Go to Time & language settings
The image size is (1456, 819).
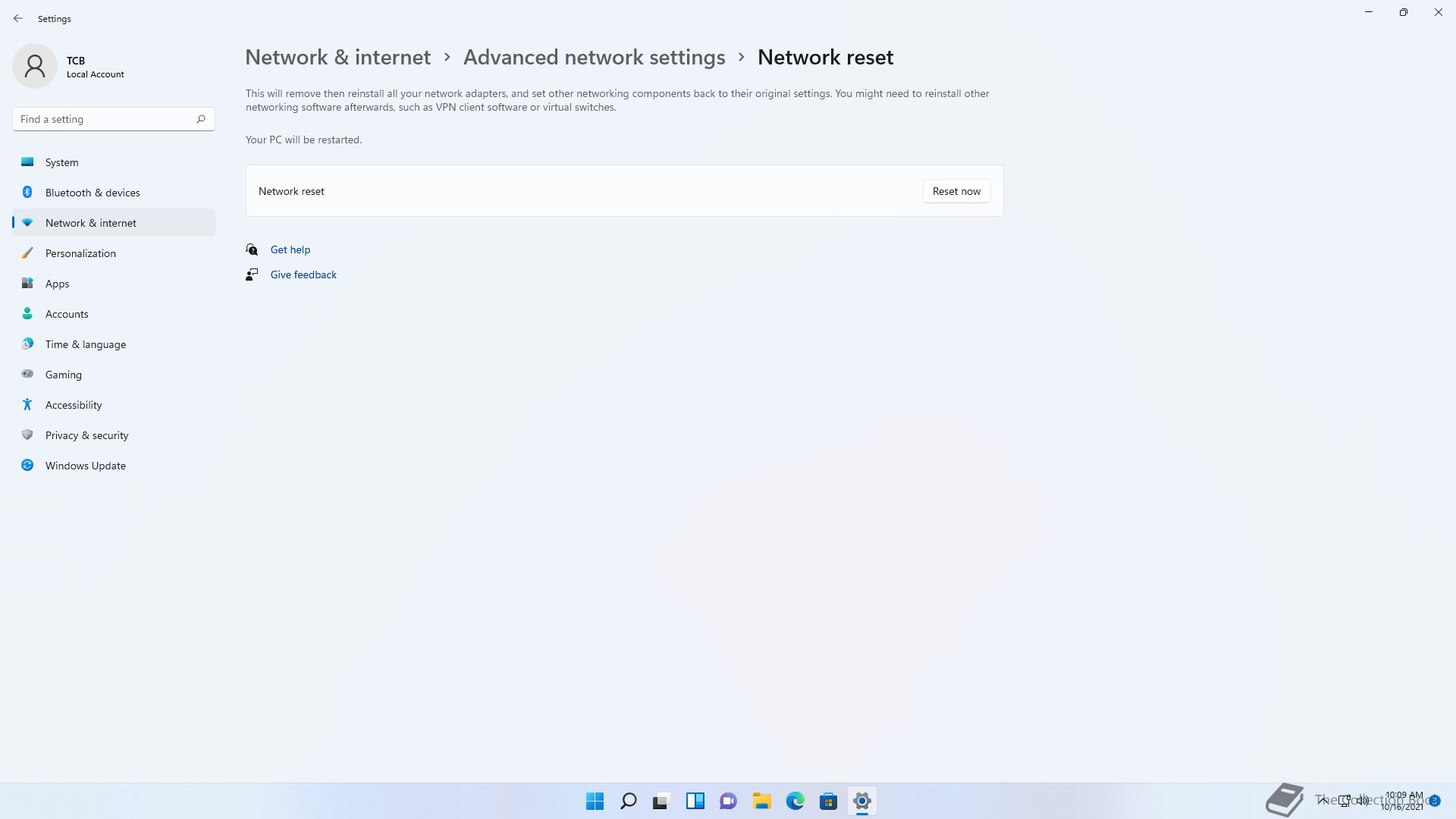pos(114,344)
